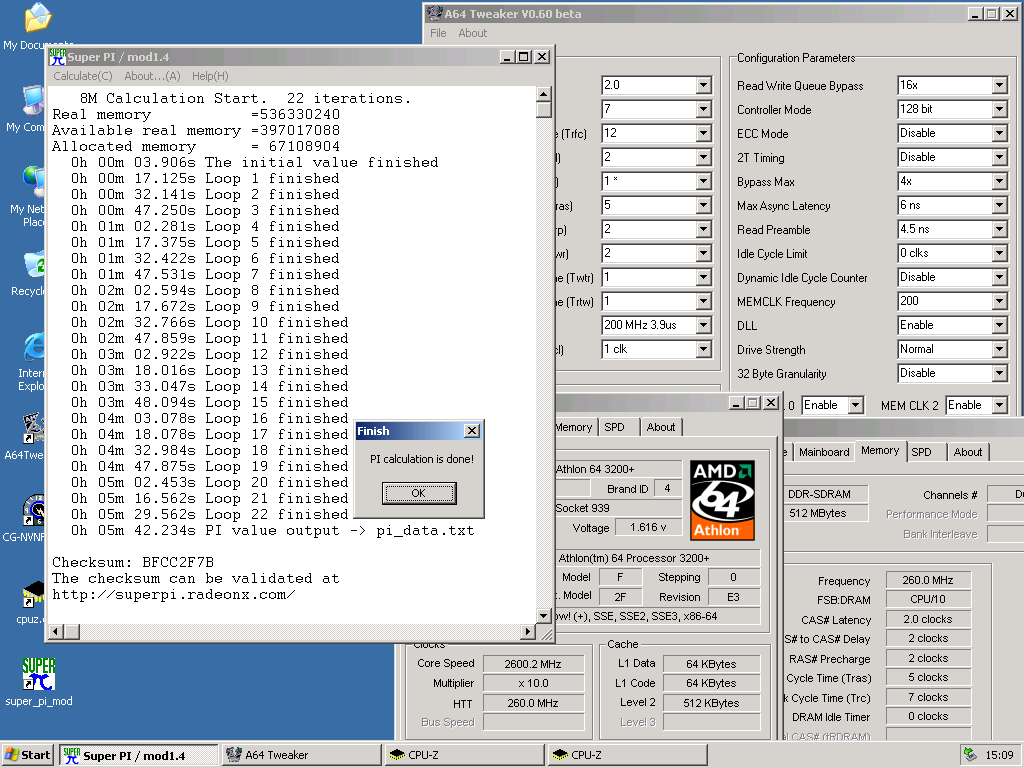Open the About menu in A64 Tweaker
The image size is (1024, 768).
click(x=472, y=33)
